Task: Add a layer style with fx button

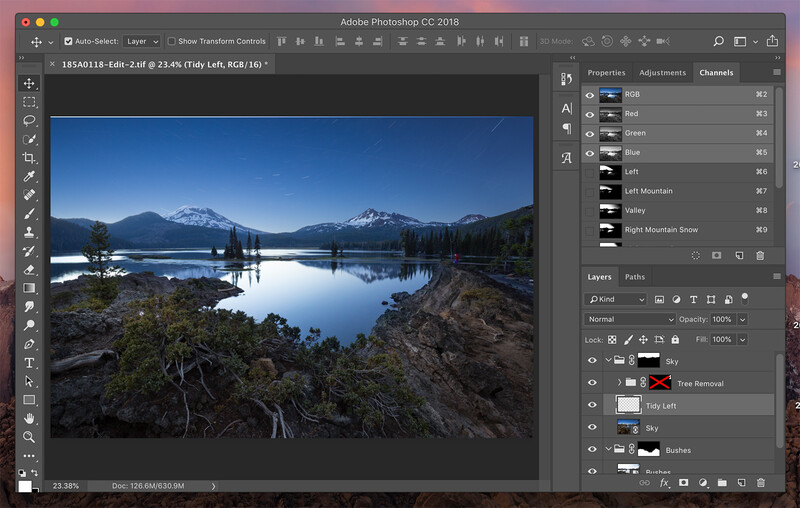Action: tap(664, 482)
